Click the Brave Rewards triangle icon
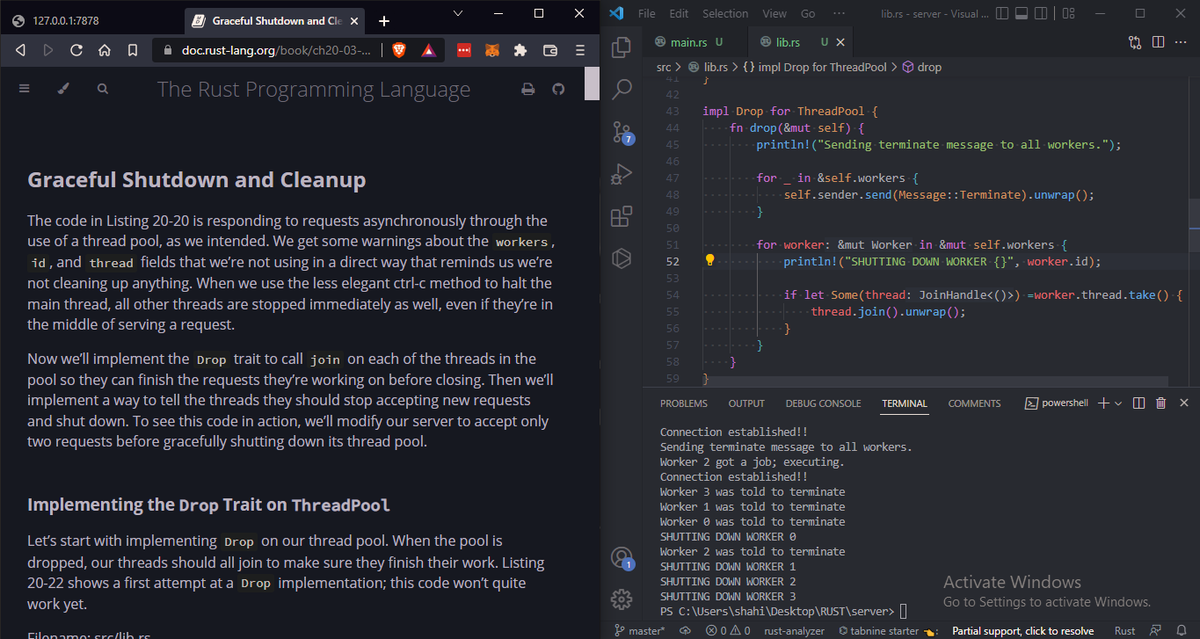The image size is (1200, 639). [x=428, y=50]
